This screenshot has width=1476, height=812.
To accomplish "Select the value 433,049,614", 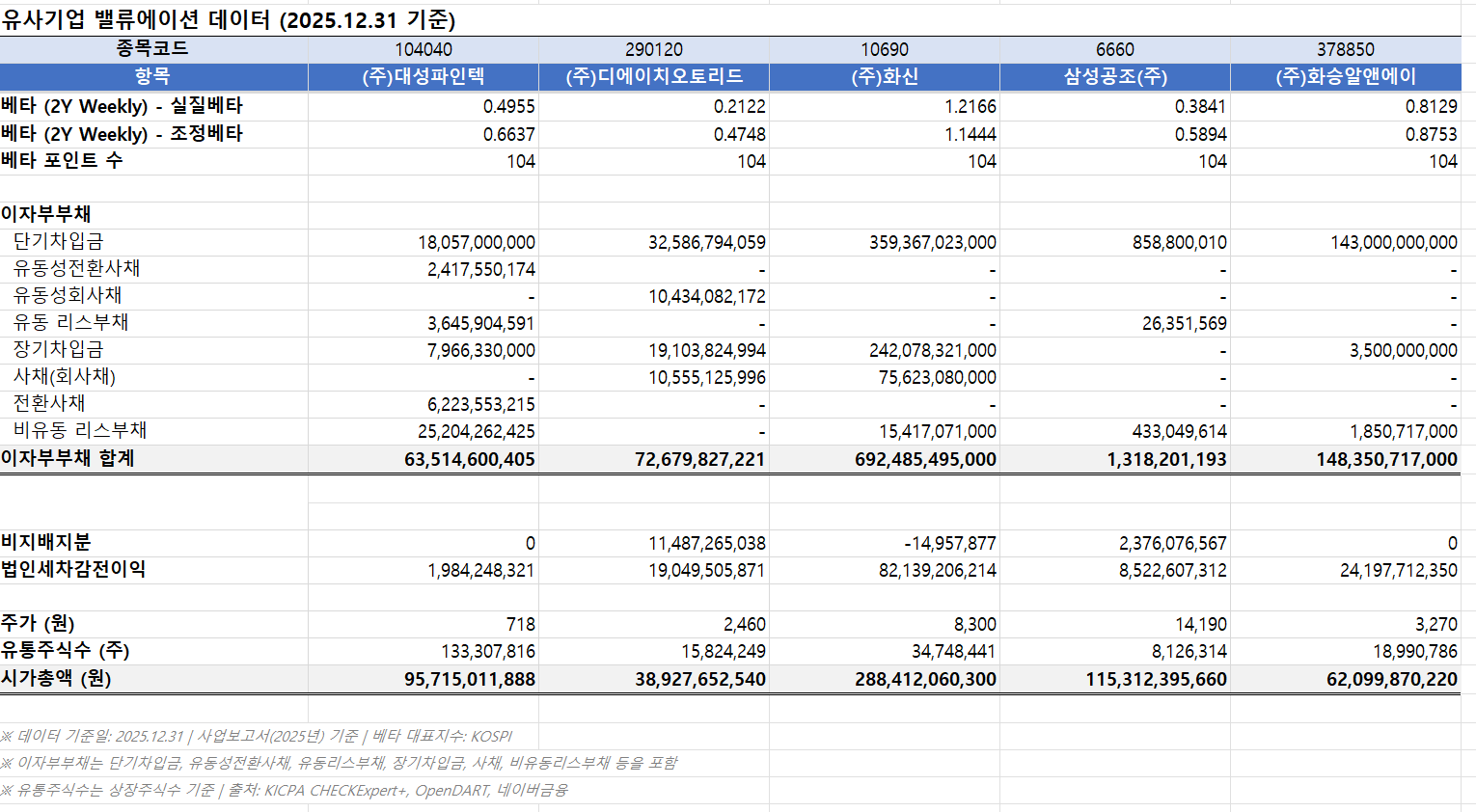I will 1180,432.
